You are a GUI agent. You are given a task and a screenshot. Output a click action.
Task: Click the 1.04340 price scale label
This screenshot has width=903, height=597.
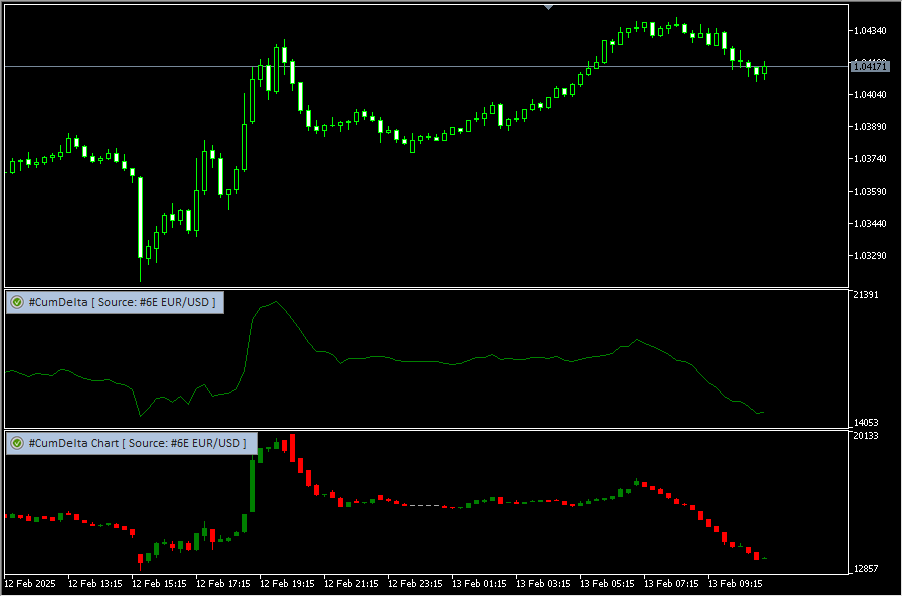pyautogui.click(x=869, y=31)
